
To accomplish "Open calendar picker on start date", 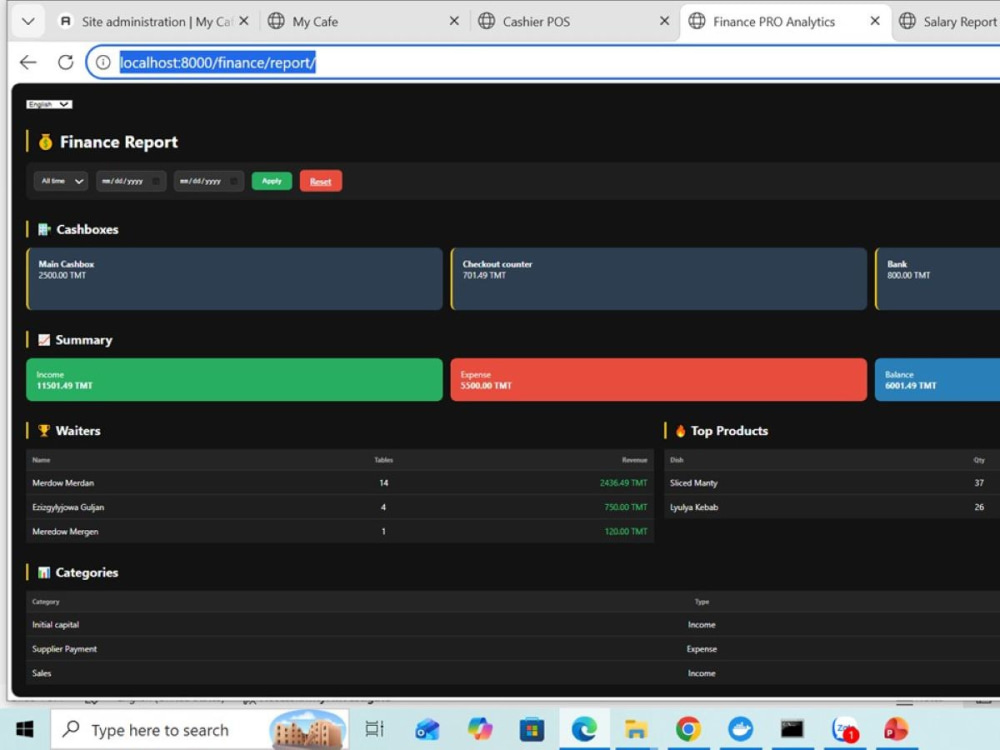I will pyautogui.click(x=156, y=181).
